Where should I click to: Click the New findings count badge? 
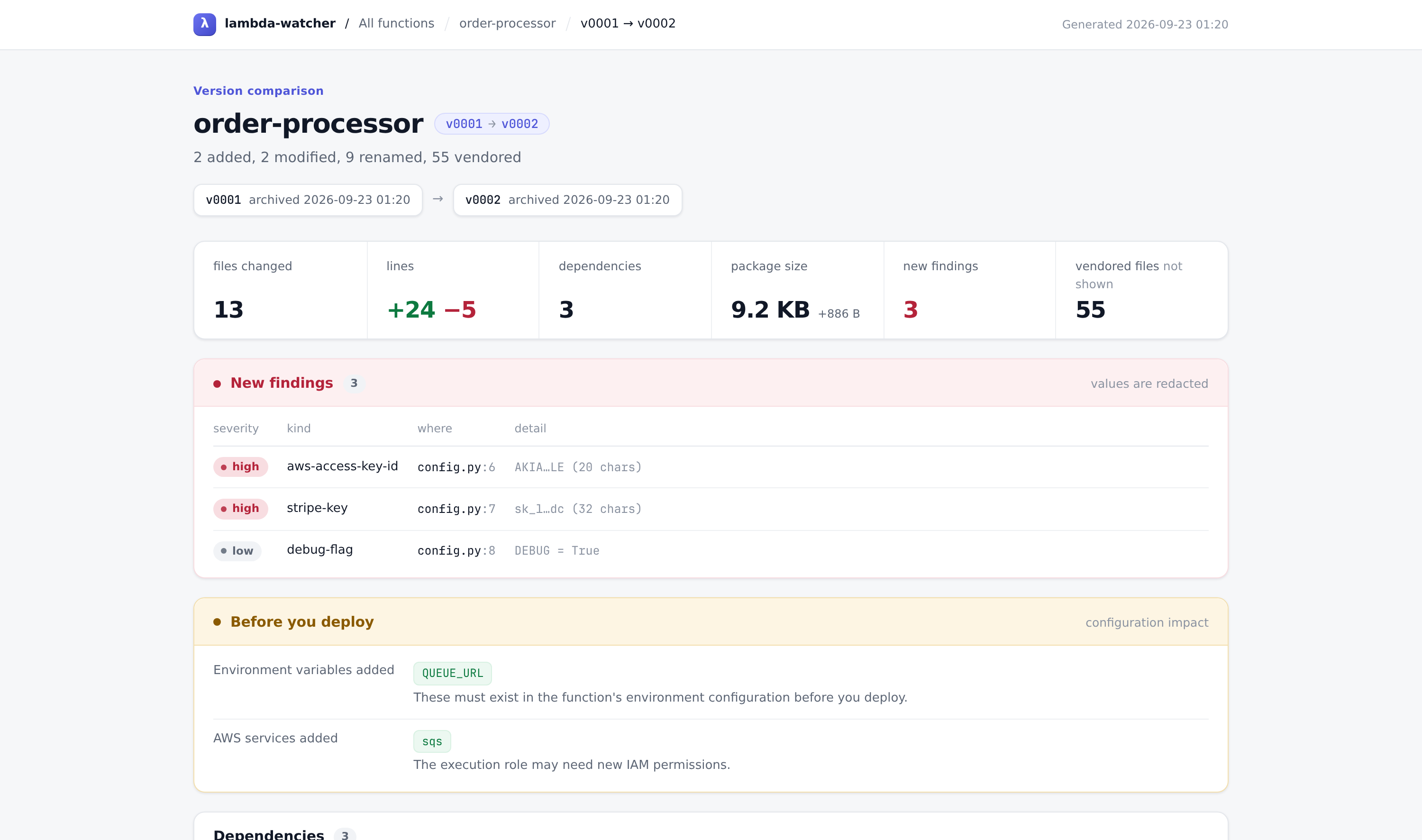(354, 383)
